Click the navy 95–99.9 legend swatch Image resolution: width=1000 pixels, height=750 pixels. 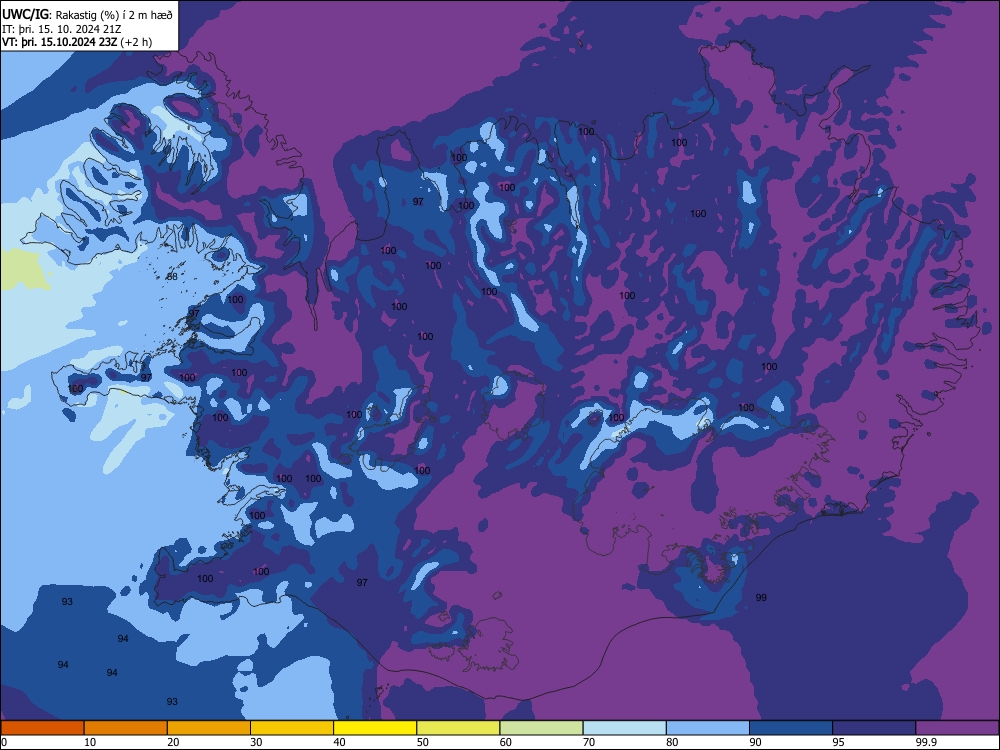874,728
